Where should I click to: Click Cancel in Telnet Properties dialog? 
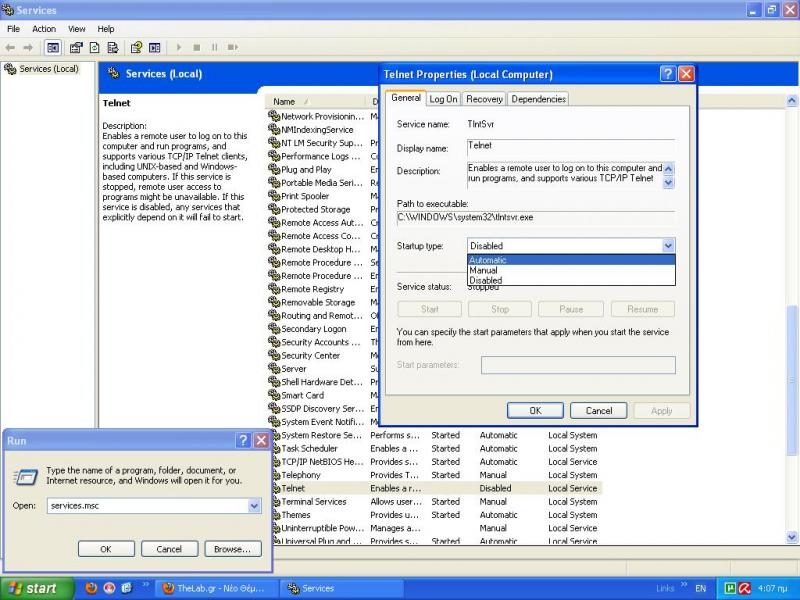coord(598,411)
